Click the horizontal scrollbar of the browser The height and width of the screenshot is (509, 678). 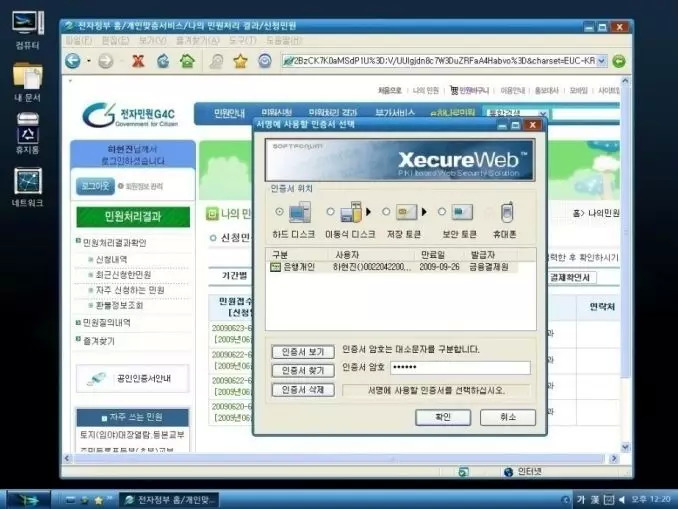pos(339,458)
